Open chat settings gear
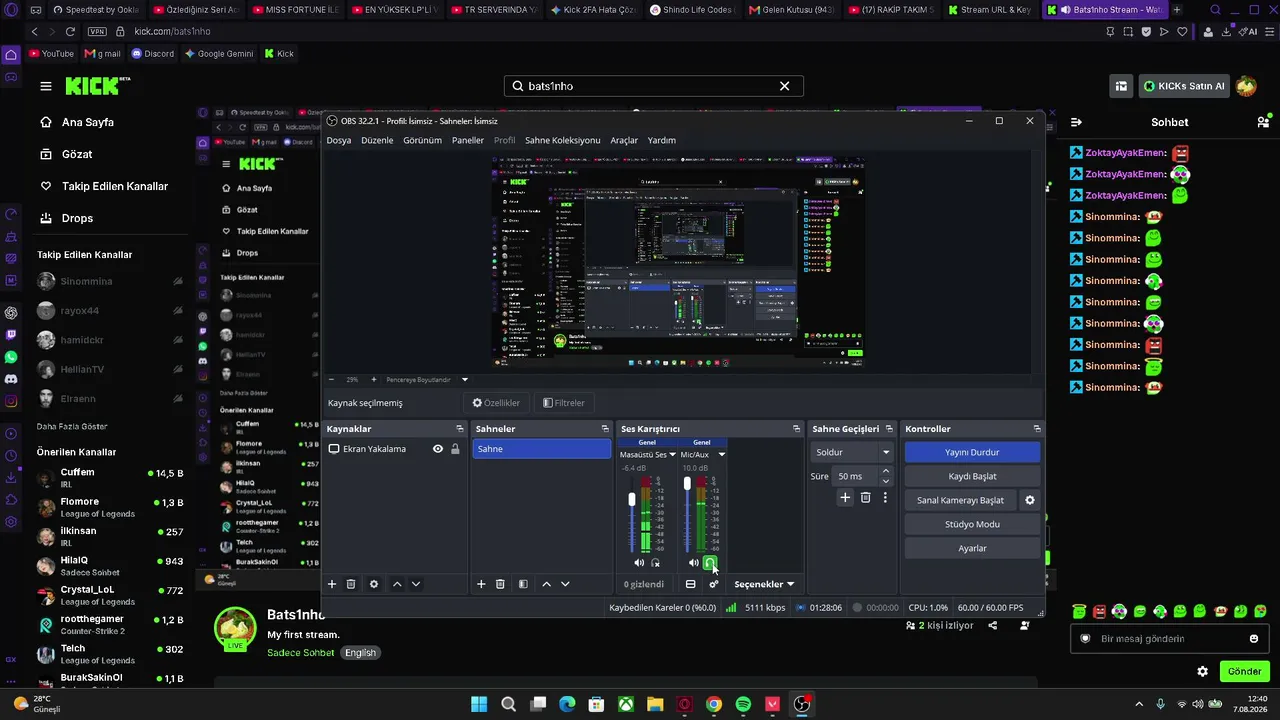 (1203, 672)
